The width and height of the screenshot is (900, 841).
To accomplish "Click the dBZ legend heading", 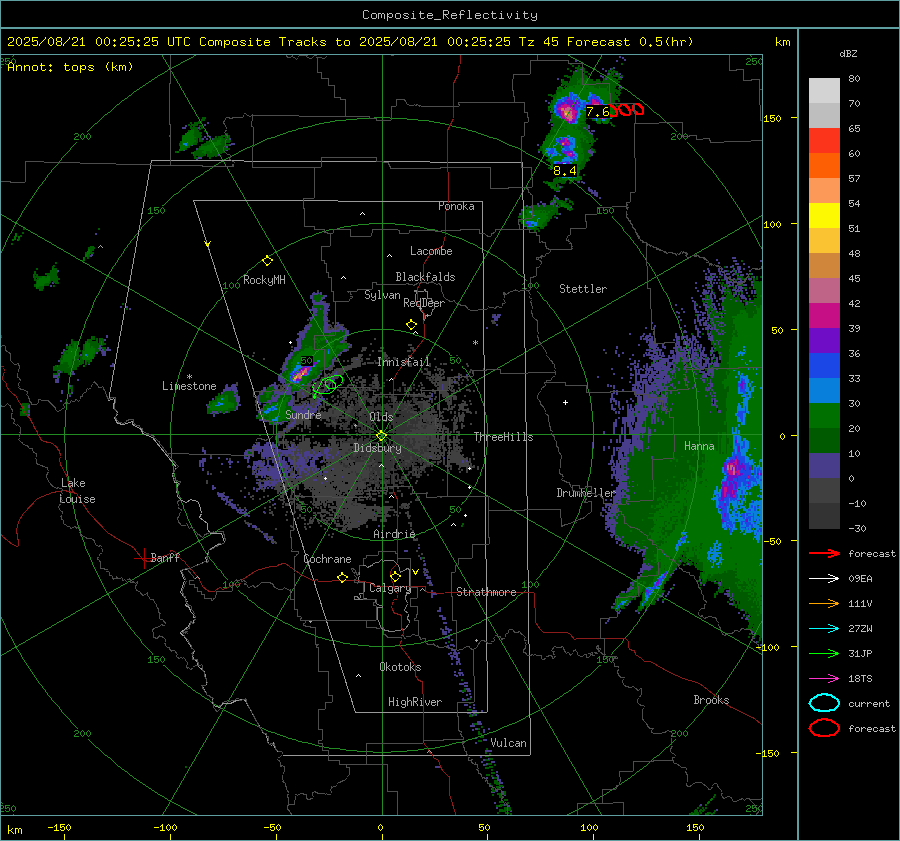I will click(x=848, y=53).
